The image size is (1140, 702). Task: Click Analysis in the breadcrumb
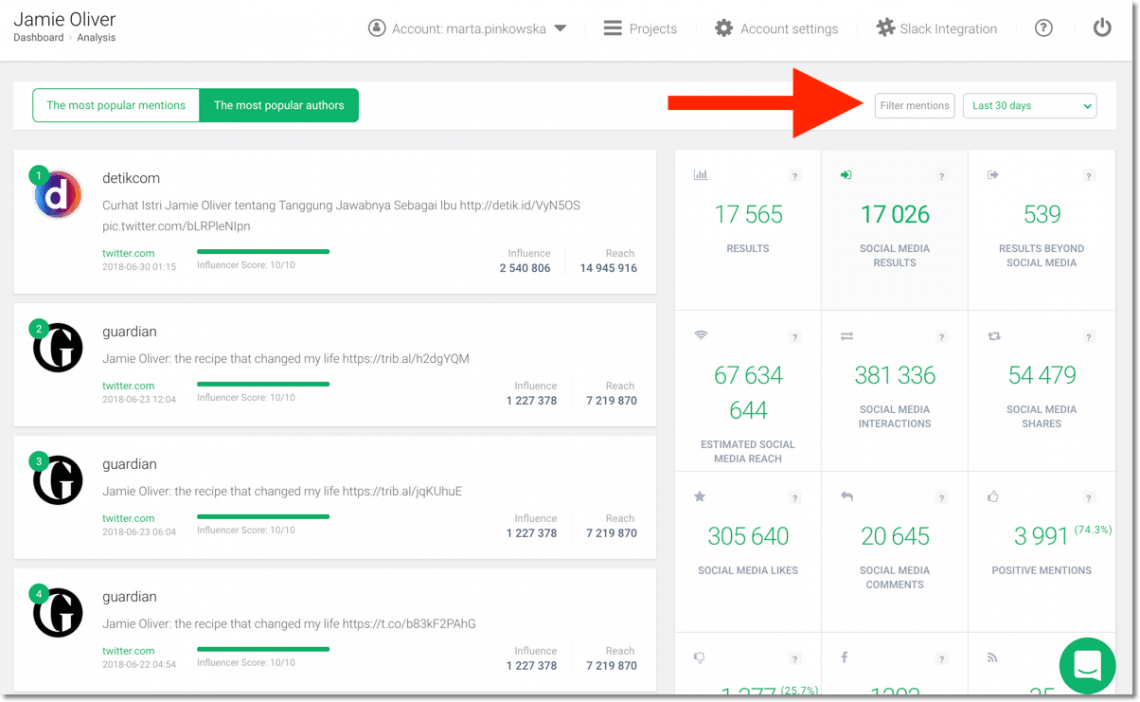pos(97,38)
